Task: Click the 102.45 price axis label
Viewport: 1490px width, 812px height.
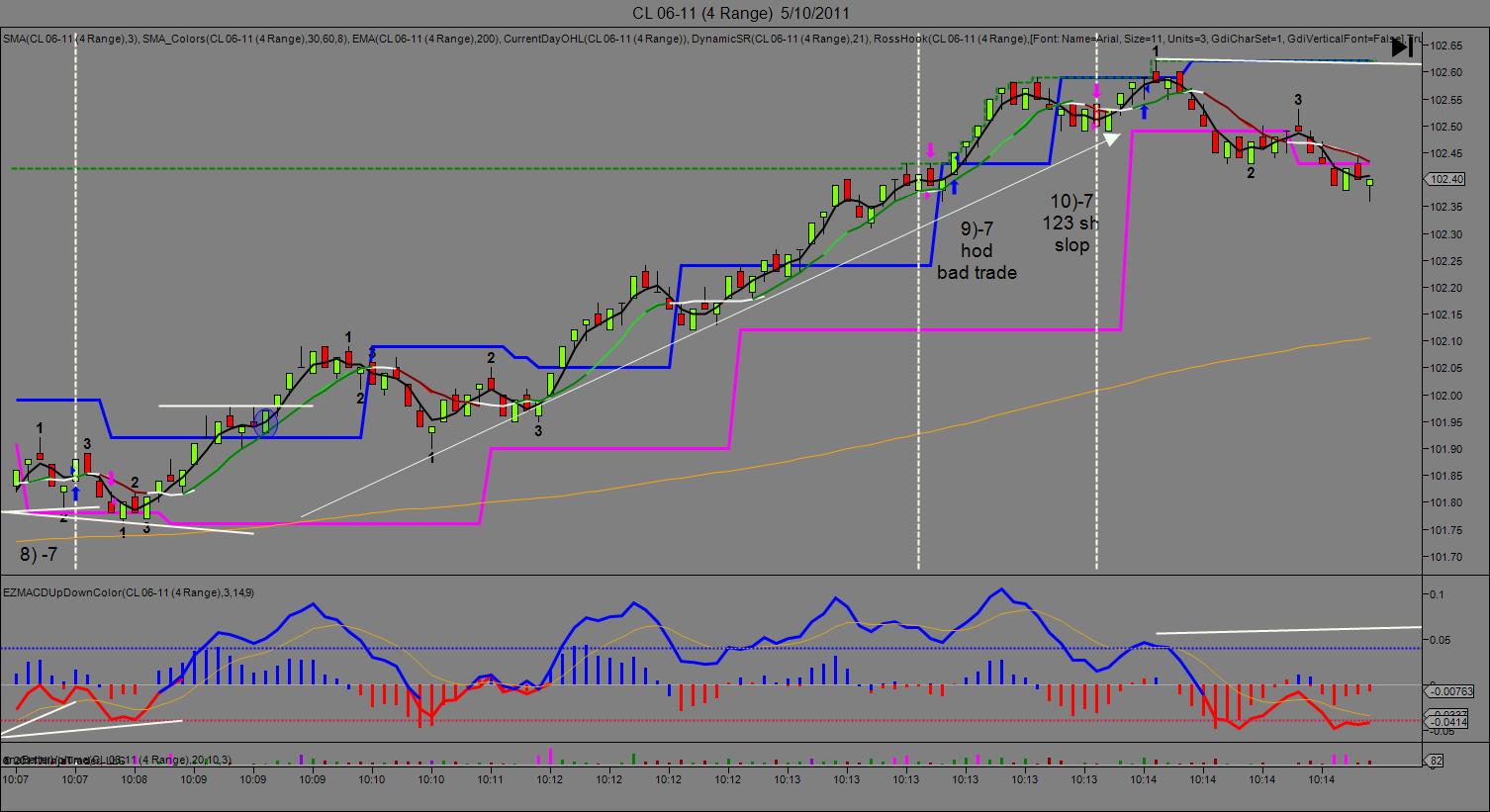Action: [1446, 153]
